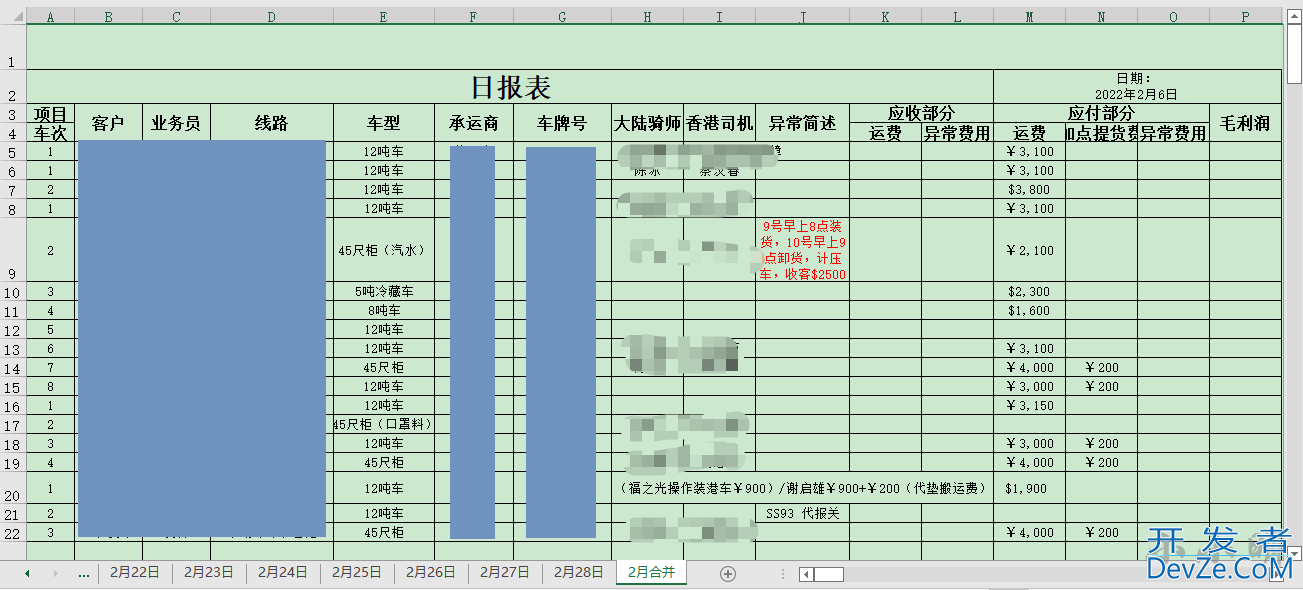1303x590 pixels.
Task: Select column P header
Action: click(x=1246, y=16)
